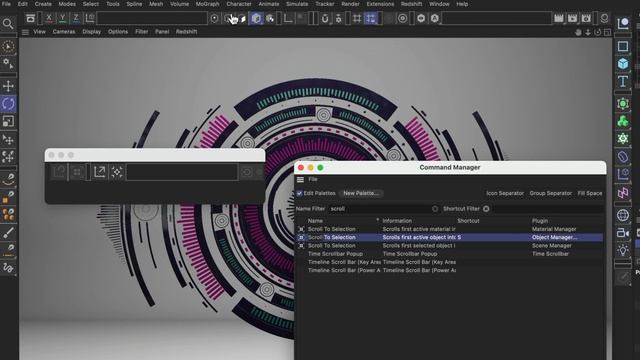Click Group Separator button

click(551, 193)
